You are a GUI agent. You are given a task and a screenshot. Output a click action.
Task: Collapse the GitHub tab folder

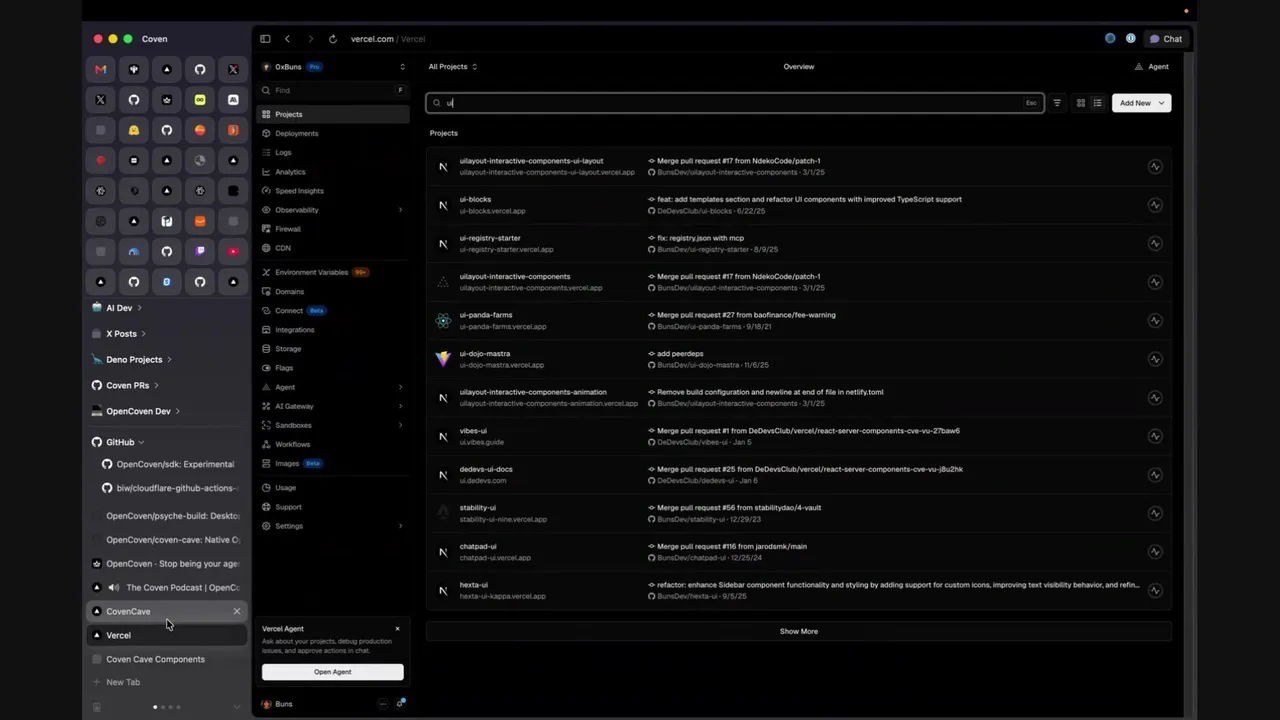(x=141, y=442)
